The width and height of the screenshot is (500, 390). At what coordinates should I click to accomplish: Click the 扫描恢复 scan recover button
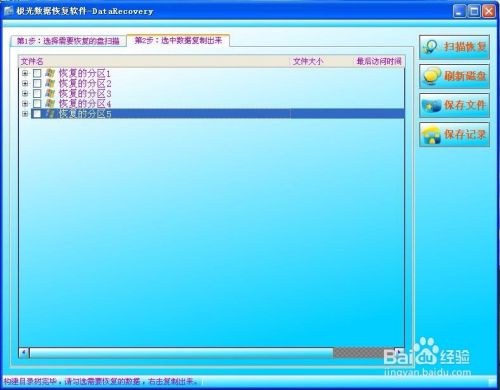(454, 47)
